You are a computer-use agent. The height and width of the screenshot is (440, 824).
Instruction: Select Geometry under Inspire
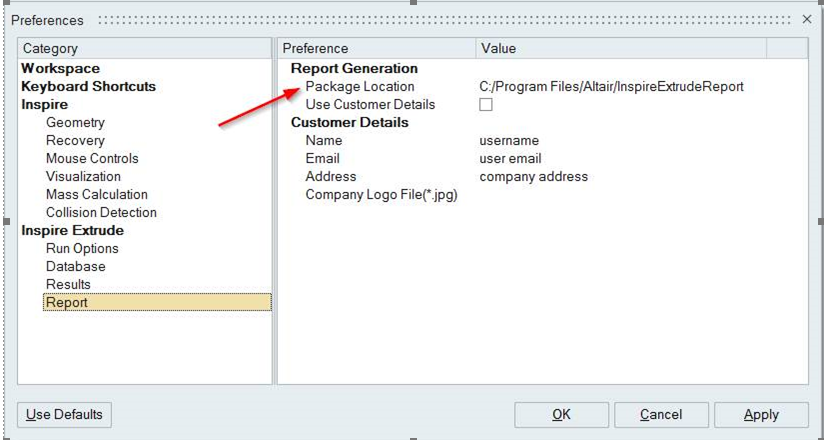[75, 122]
